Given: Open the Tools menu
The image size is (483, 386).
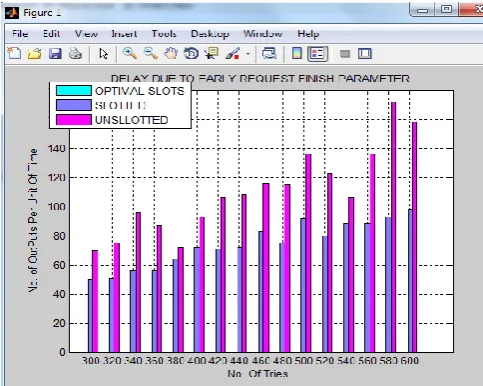Looking at the screenshot, I should (x=164, y=34).
